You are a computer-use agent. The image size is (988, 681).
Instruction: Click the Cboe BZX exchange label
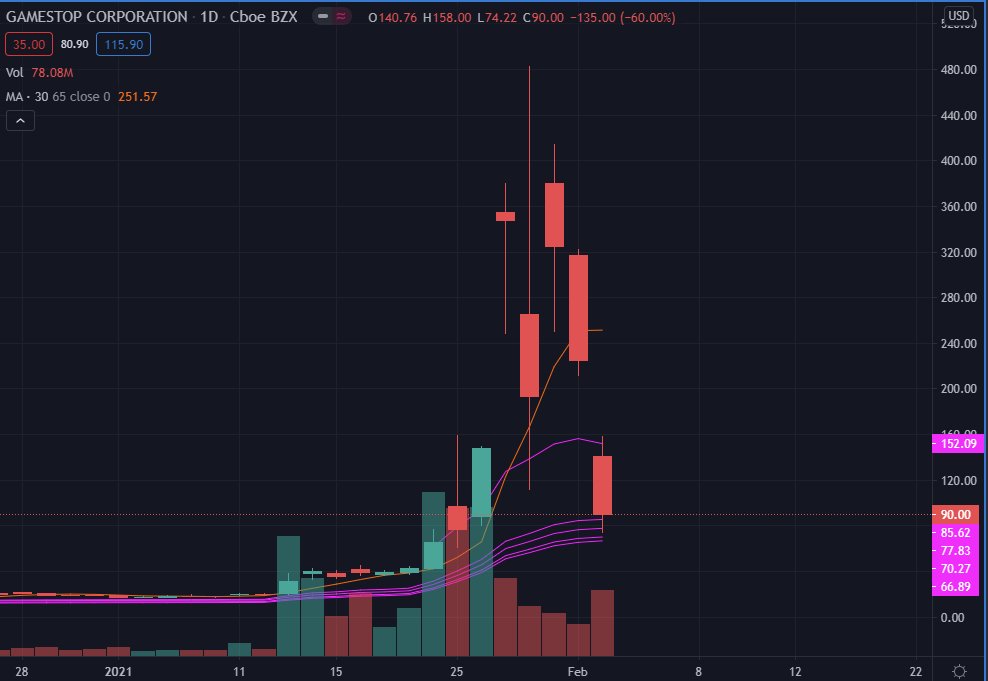[x=263, y=17]
